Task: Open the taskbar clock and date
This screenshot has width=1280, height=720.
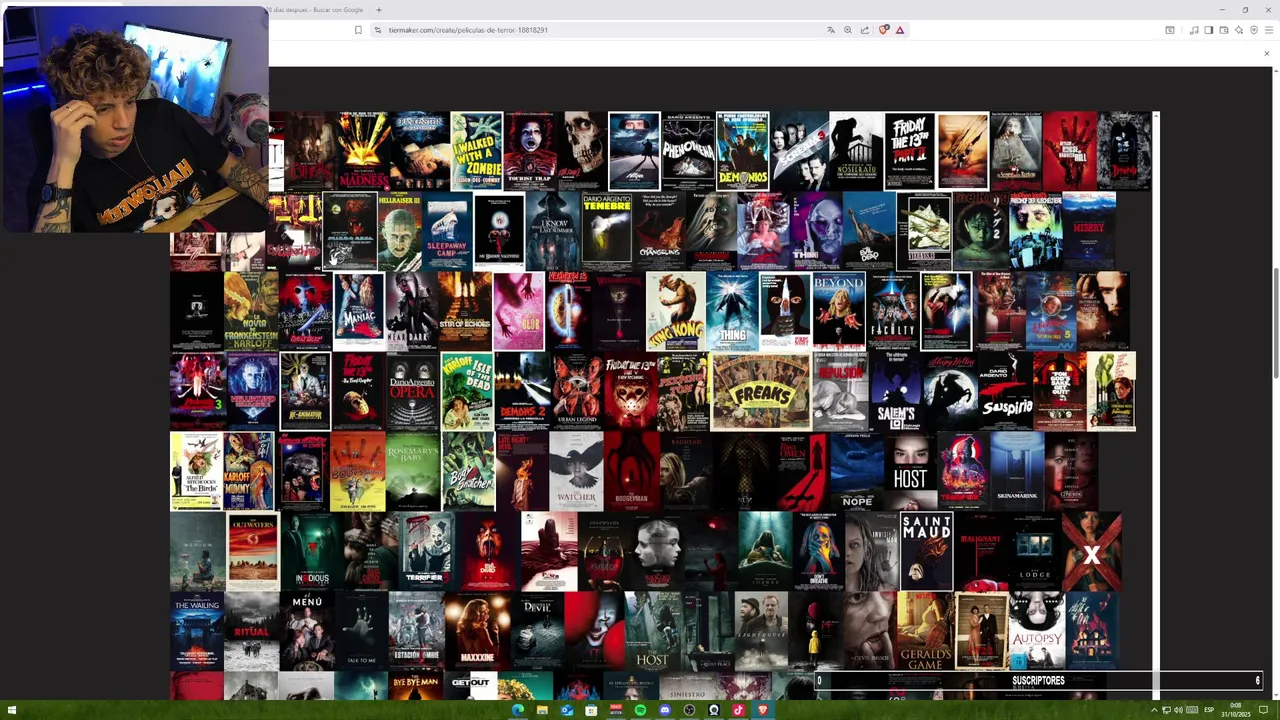Action: tap(1235, 710)
